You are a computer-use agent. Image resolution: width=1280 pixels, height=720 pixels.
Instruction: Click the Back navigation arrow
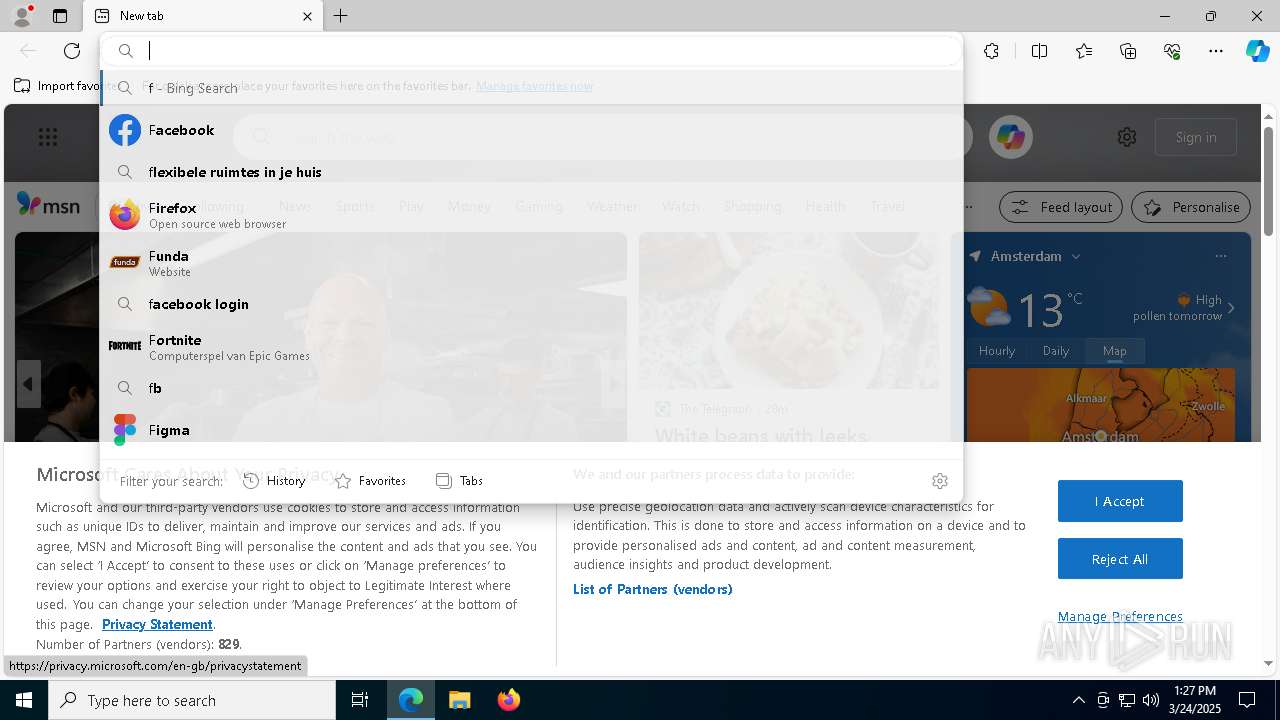[x=28, y=51]
